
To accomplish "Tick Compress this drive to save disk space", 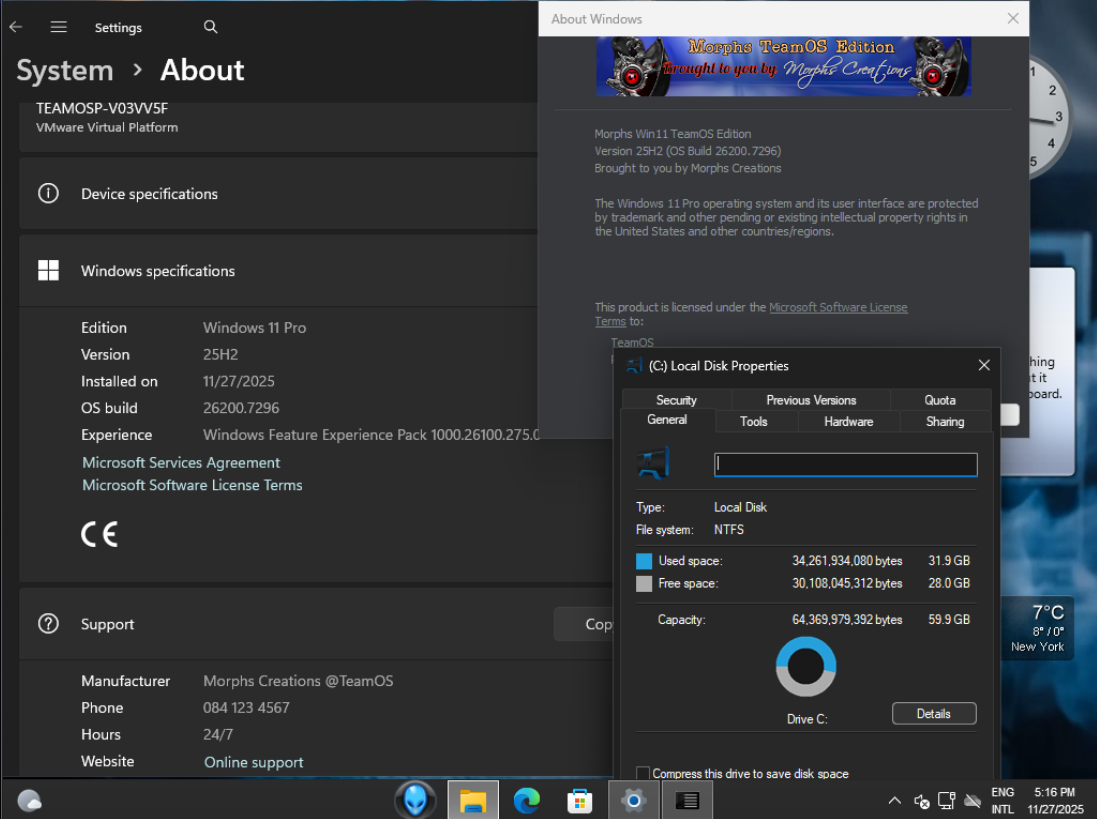I will [643, 773].
